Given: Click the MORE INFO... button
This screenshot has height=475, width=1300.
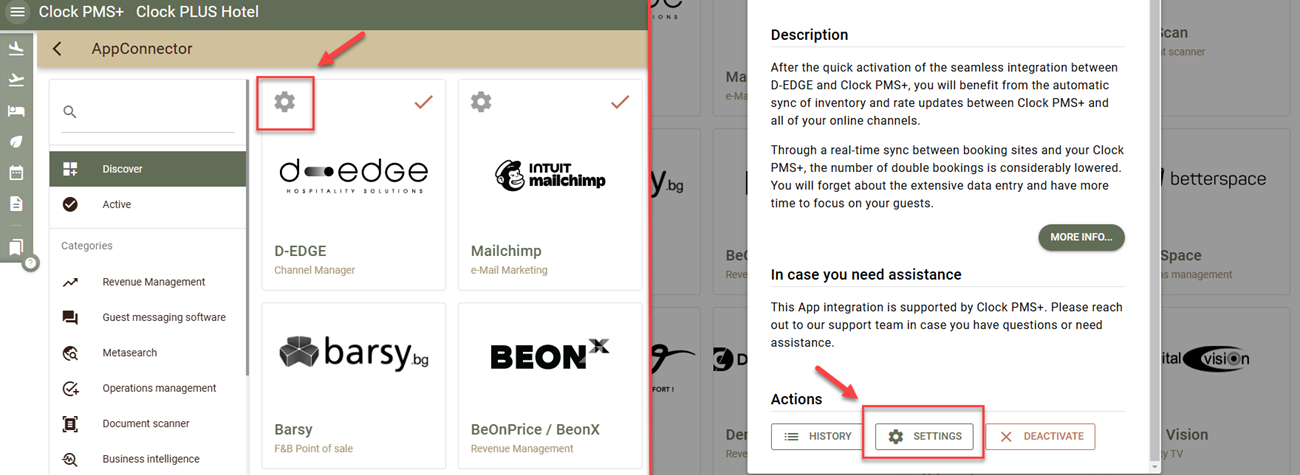Looking at the screenshot, I should click(1081, 237).
